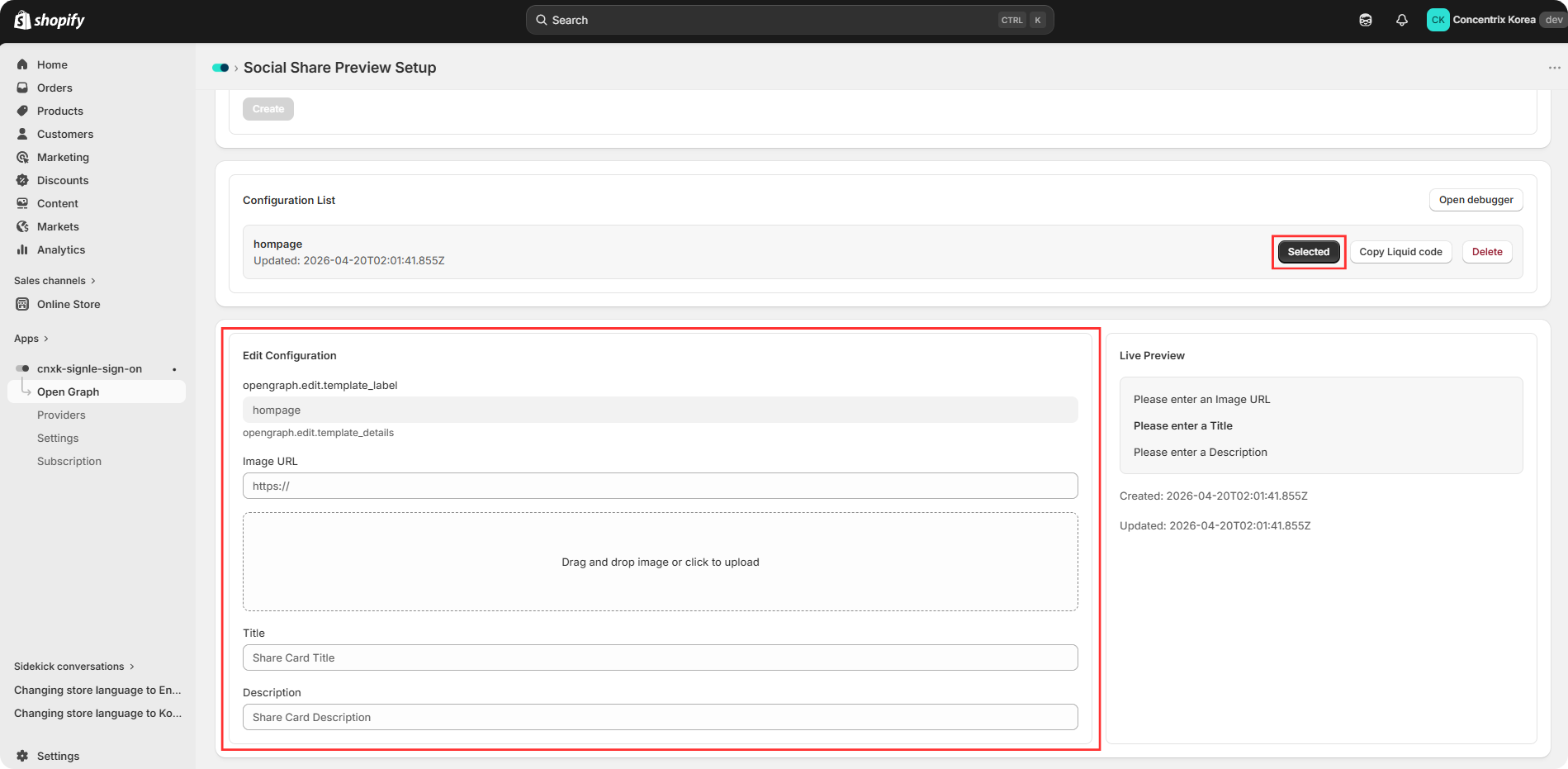The width and height of the screenshot is (1568, 769).
Task: Open the Home icon in sidebar
Action: (22, 64)
